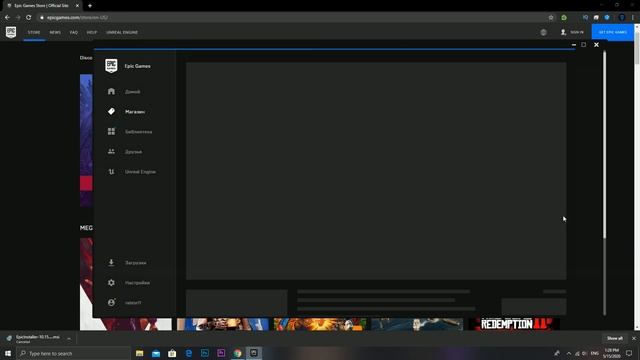Maximize the Epic Games Launcher window

584,44
